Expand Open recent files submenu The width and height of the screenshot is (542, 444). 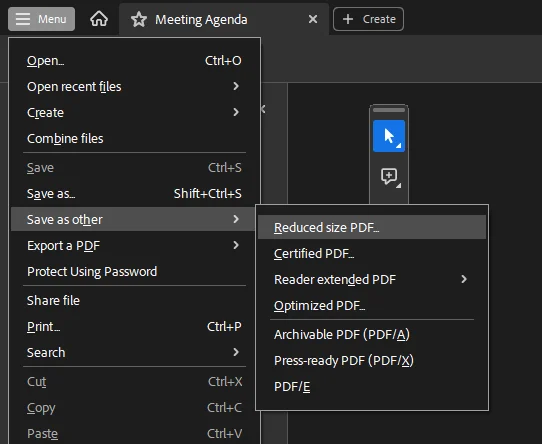[134, 86]
